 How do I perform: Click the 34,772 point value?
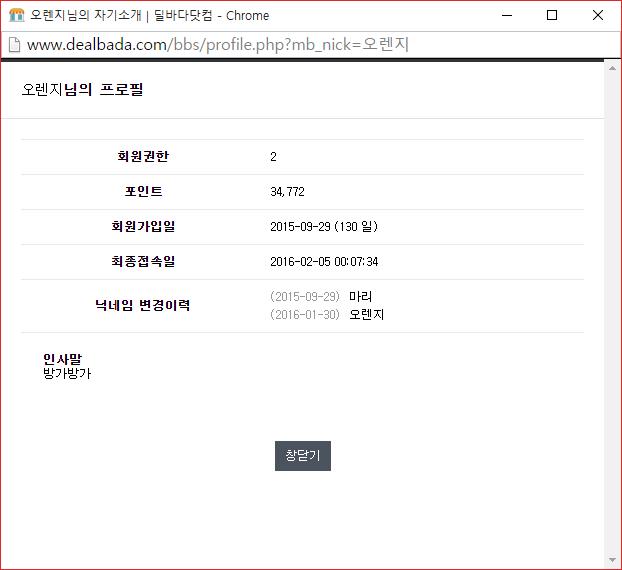coord(287,192)
